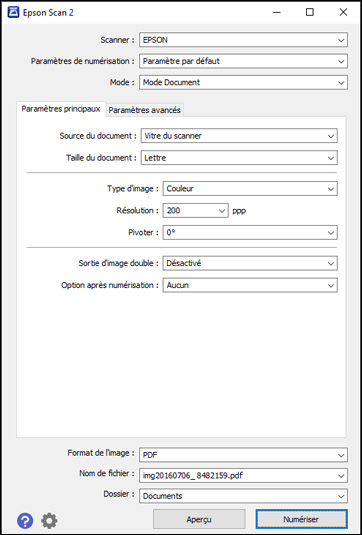
Task: Minimize the Epson Scan 2 window
Action: (x=277, y=13)
